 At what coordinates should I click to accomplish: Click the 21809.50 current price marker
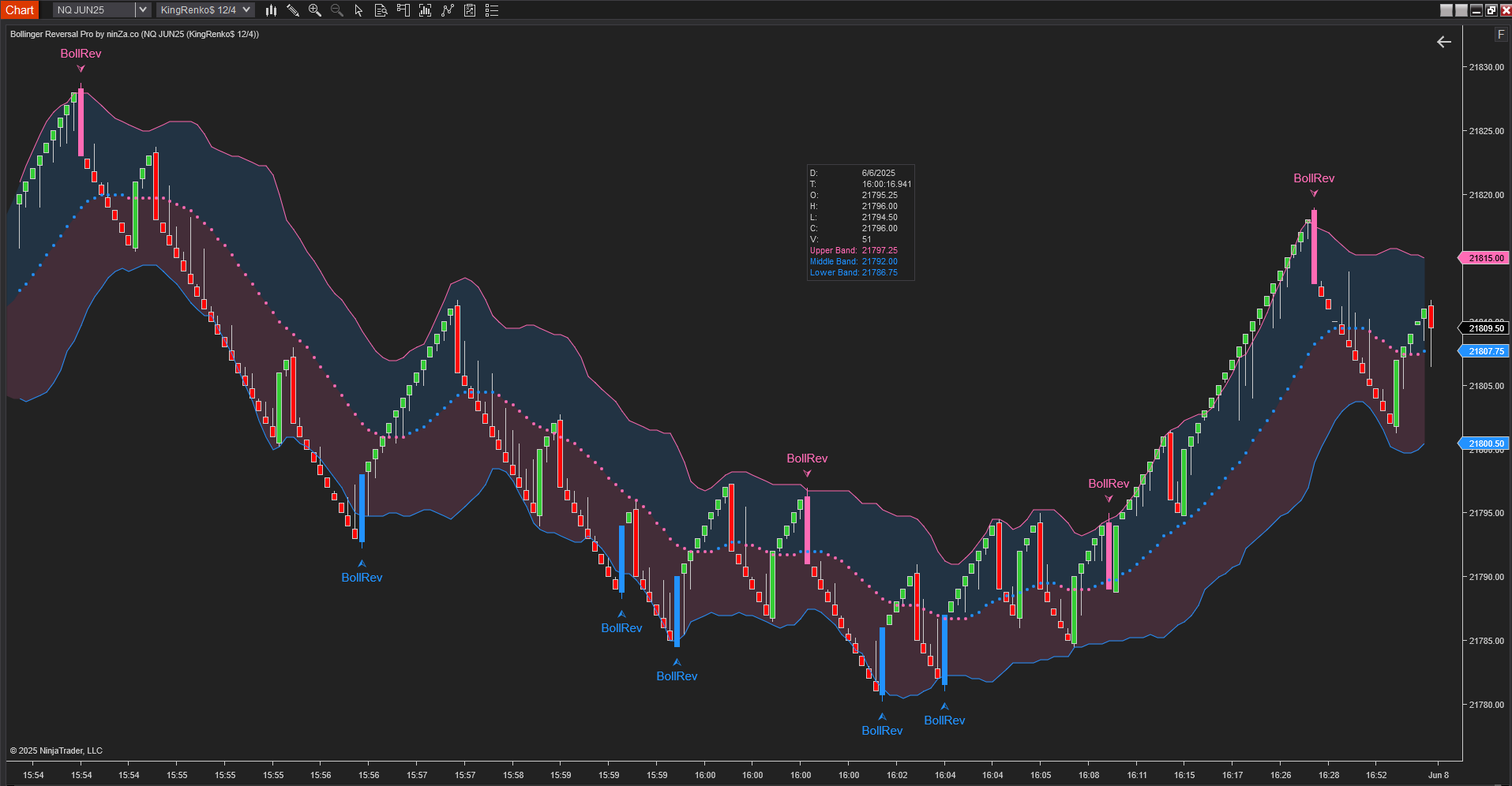[1485, 328]
